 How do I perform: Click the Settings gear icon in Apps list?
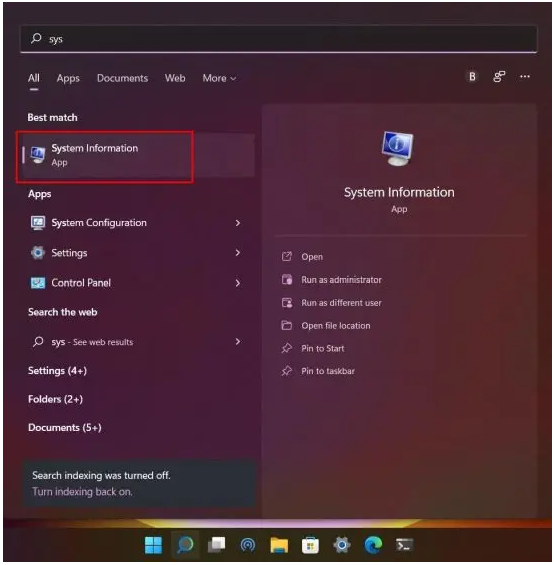pos(38,253)
